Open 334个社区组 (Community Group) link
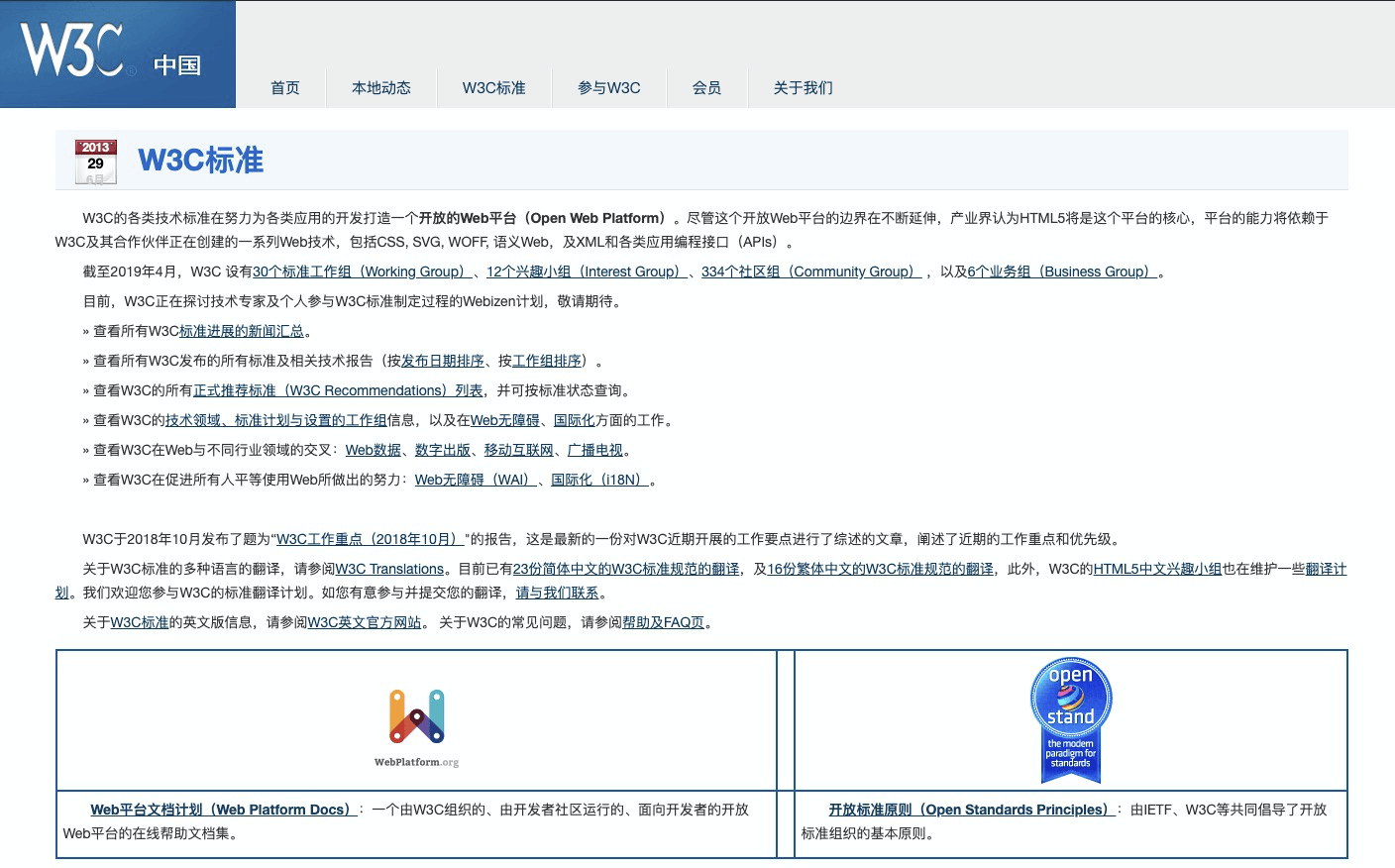 pos(811,271)
